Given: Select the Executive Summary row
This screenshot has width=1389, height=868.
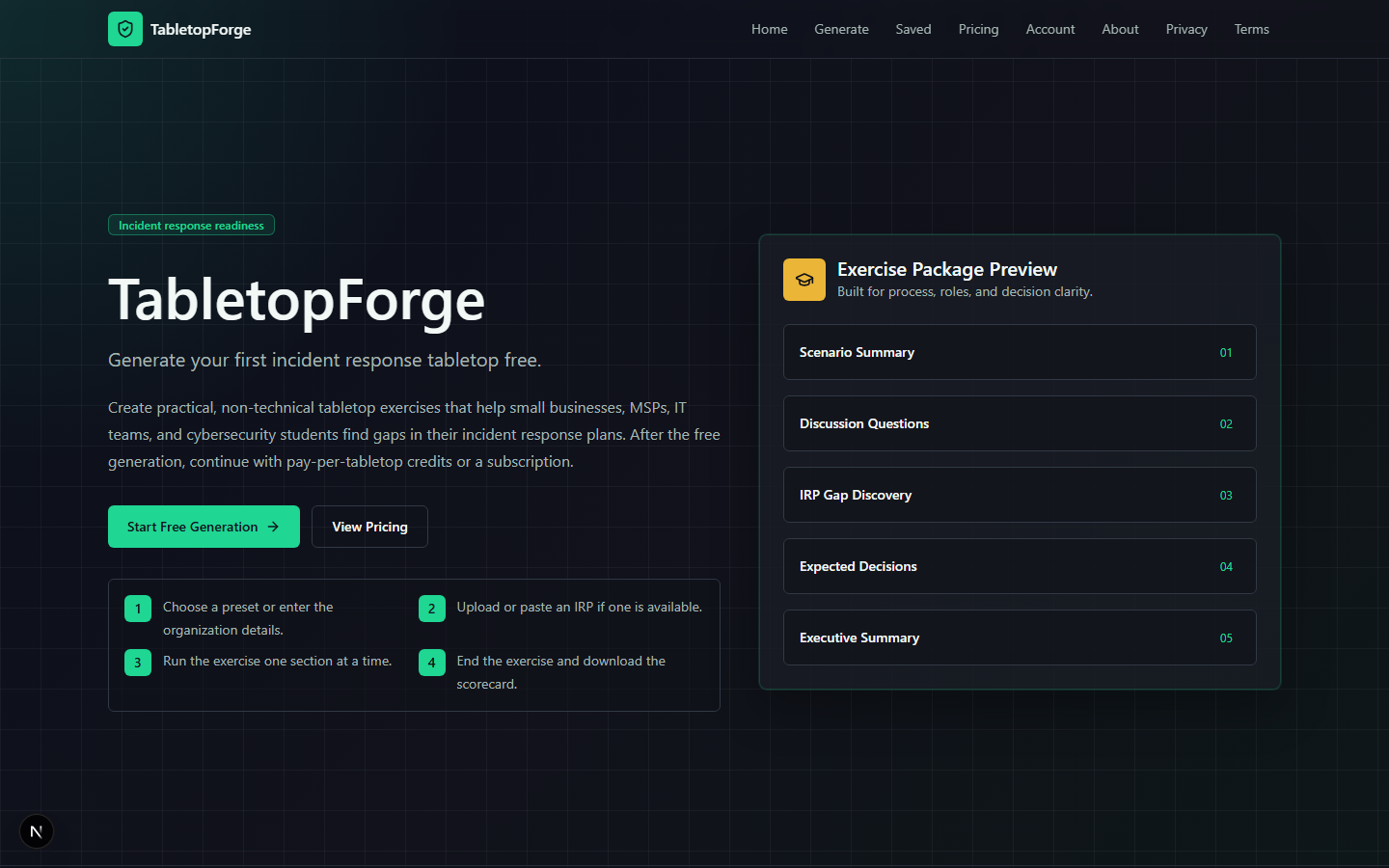Looking at the screenshot, I should [1020, 637].
